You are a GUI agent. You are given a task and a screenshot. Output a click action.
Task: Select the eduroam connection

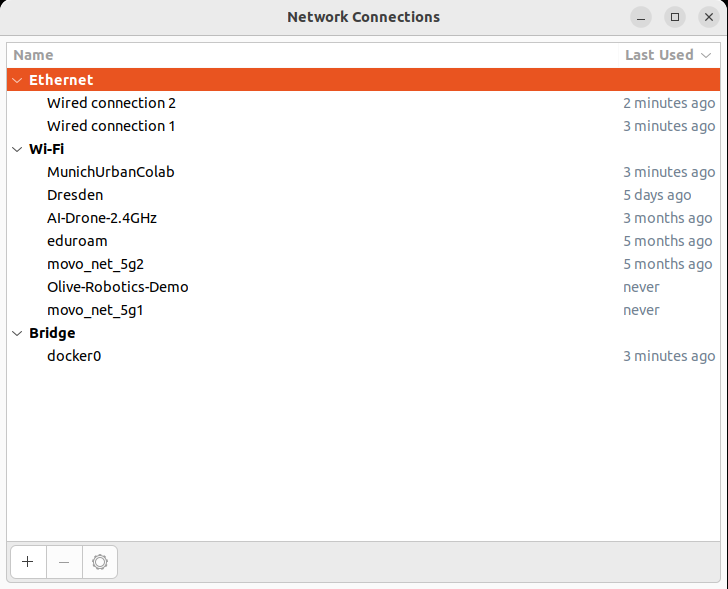tap(77, 241)
